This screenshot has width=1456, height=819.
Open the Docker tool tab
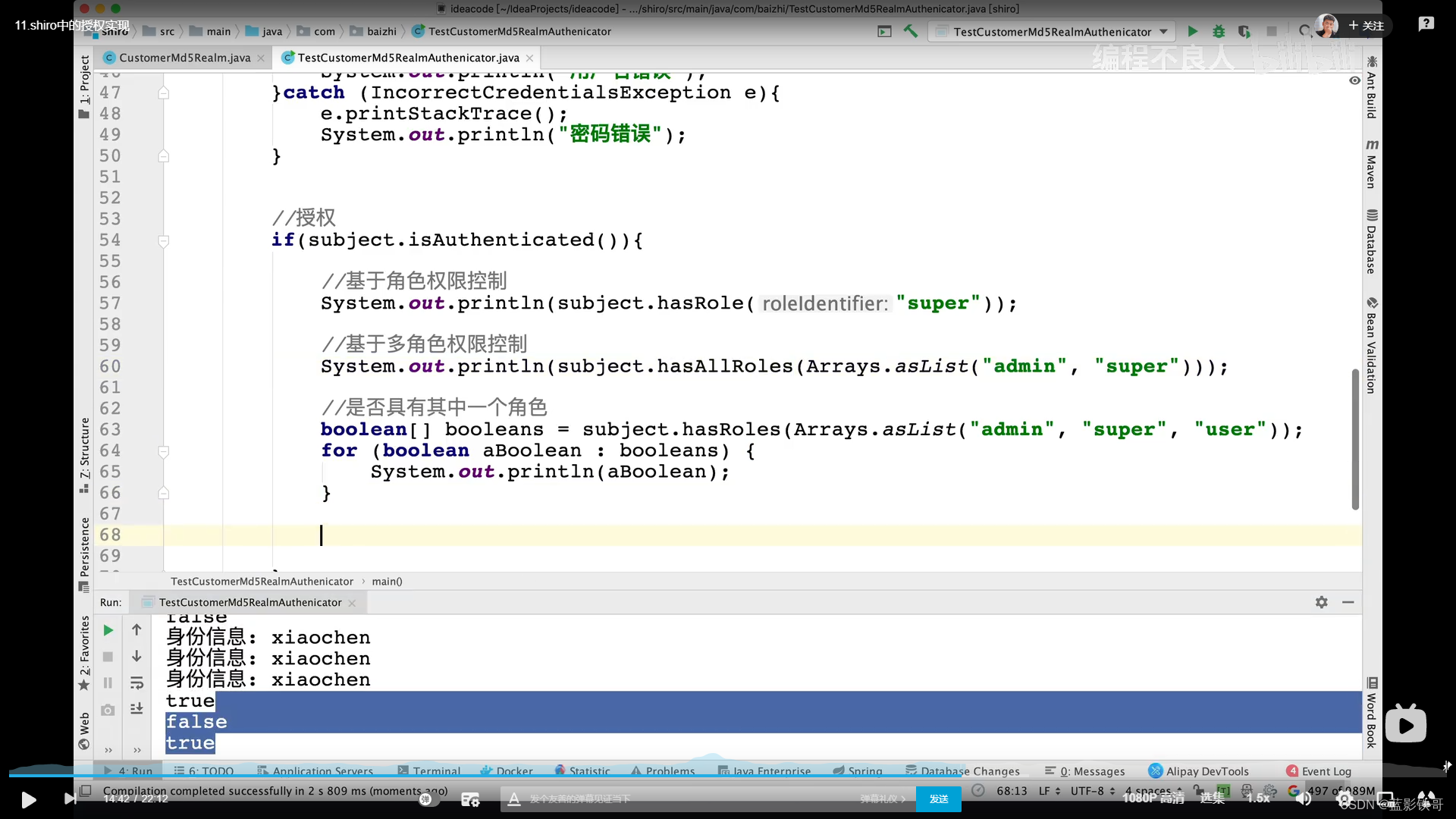[507, 771]
